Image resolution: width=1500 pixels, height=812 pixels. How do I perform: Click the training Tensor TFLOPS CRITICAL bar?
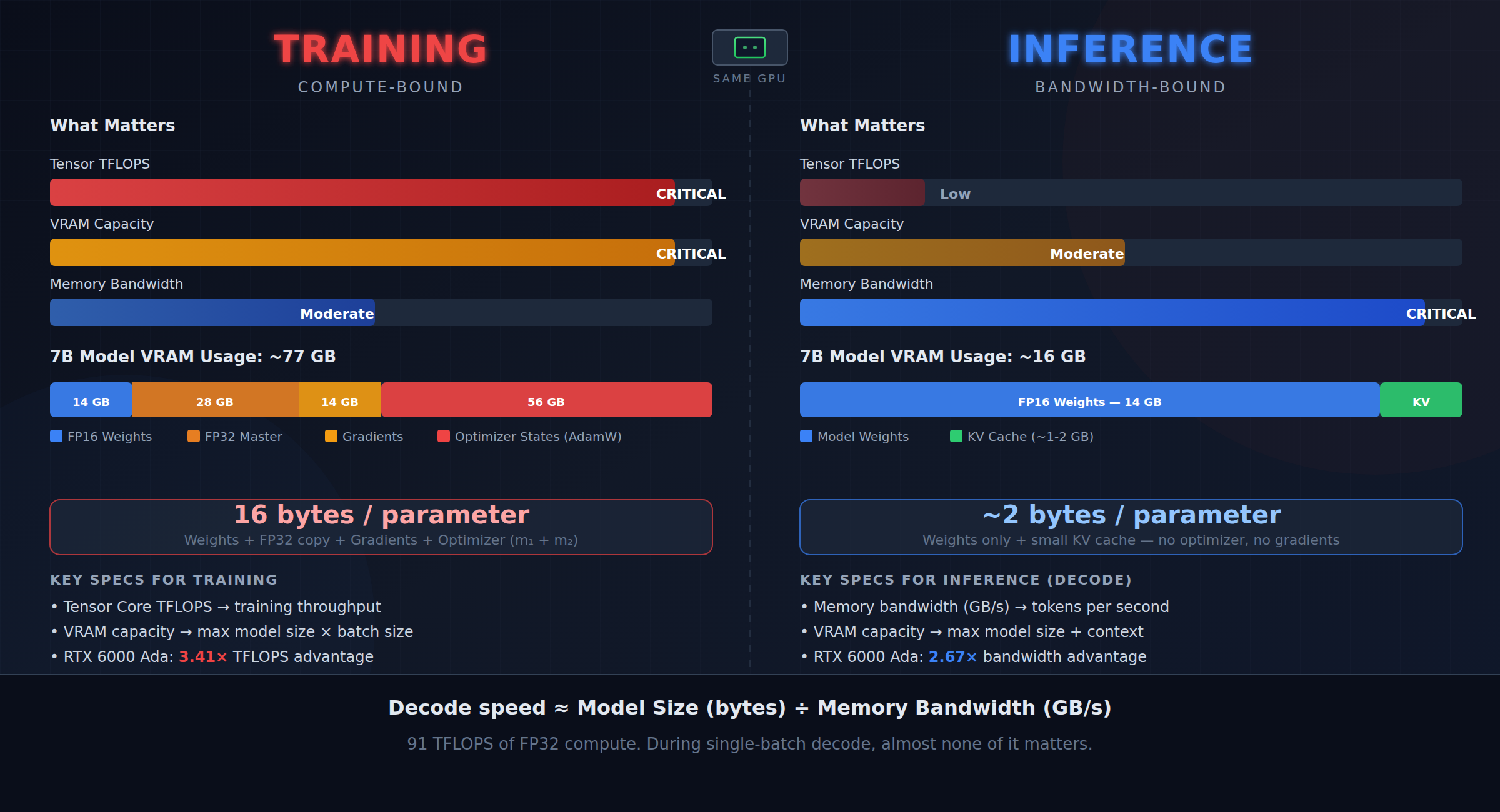click(x=362, y=192)
